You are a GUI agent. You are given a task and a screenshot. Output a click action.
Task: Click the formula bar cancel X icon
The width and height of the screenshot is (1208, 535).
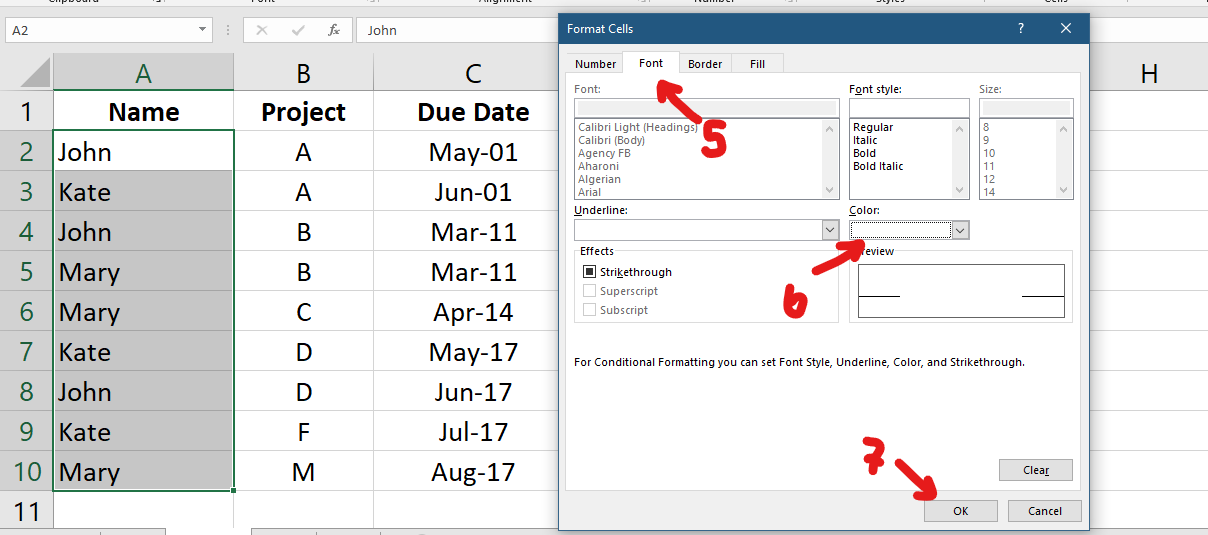pyautogui.click(x=262, y=30)
